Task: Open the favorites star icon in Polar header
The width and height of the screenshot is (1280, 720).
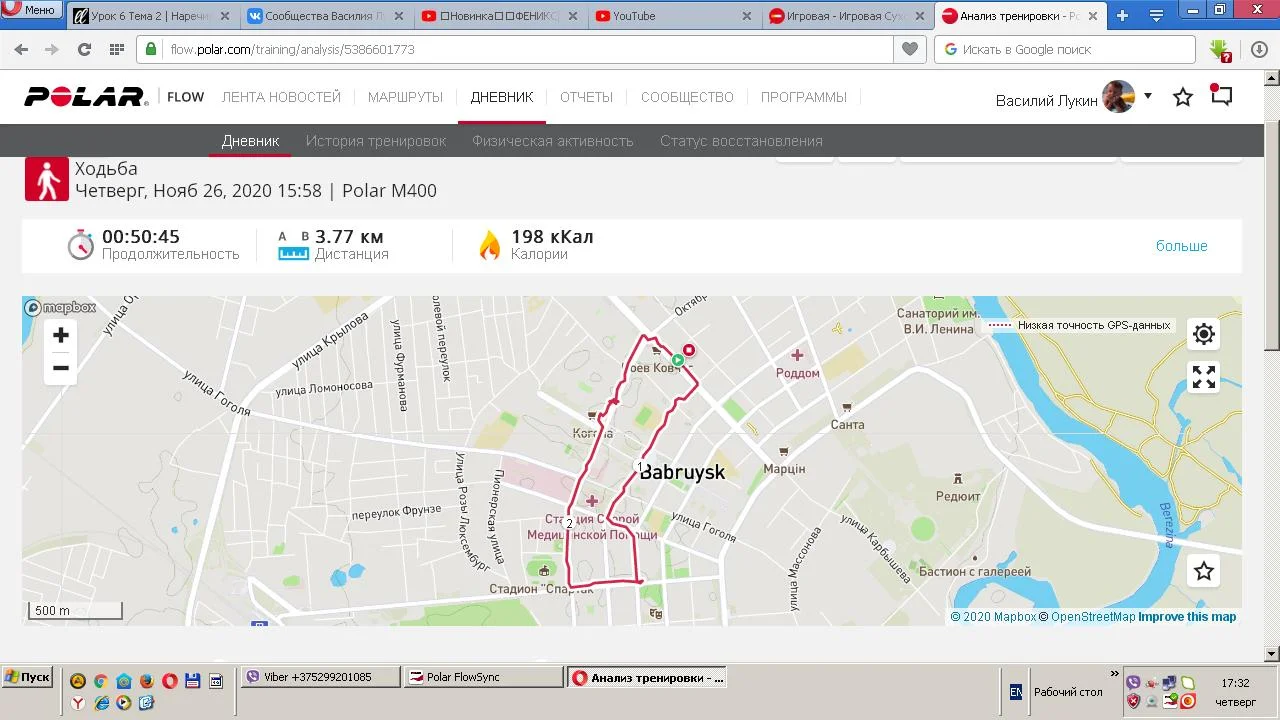Action: (1183, 97)
